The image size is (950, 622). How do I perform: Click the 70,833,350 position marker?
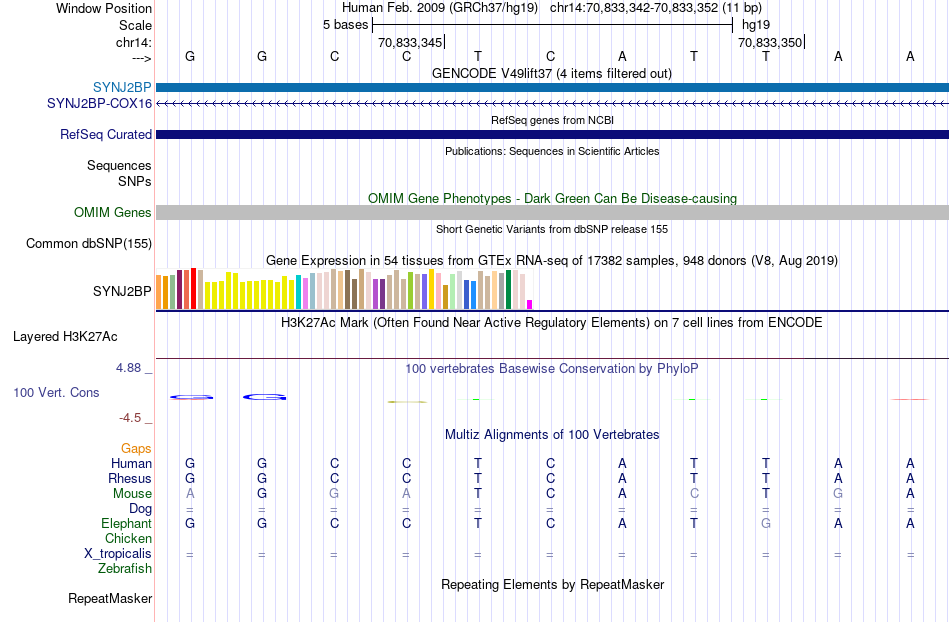coord(771,42)
